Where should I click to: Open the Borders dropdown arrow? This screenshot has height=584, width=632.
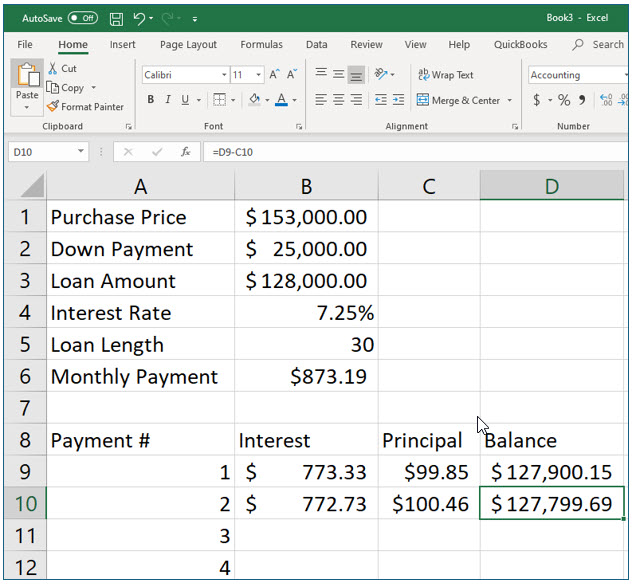[x=233, y=100]
